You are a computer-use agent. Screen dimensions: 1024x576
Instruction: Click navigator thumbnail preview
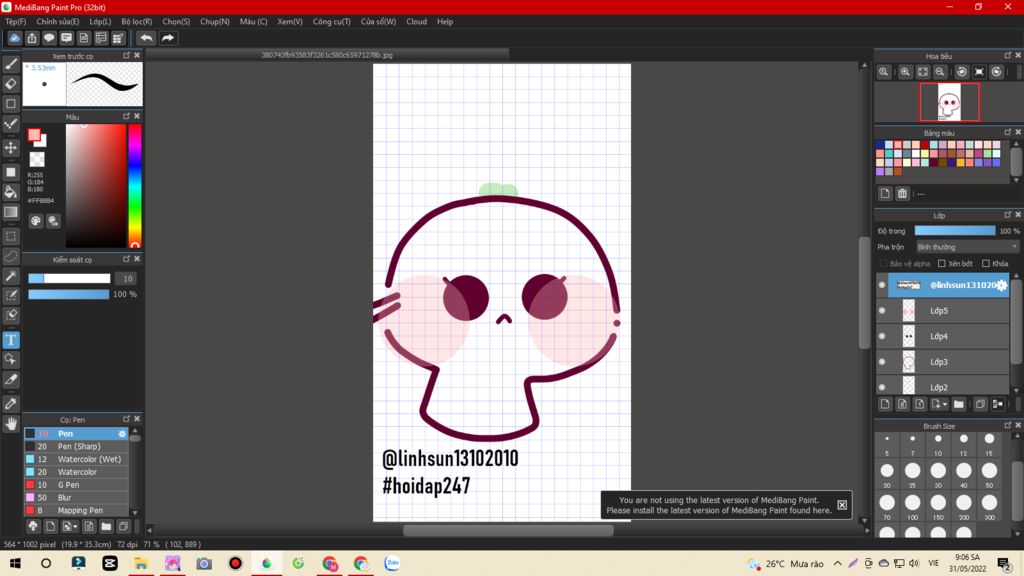950,102
